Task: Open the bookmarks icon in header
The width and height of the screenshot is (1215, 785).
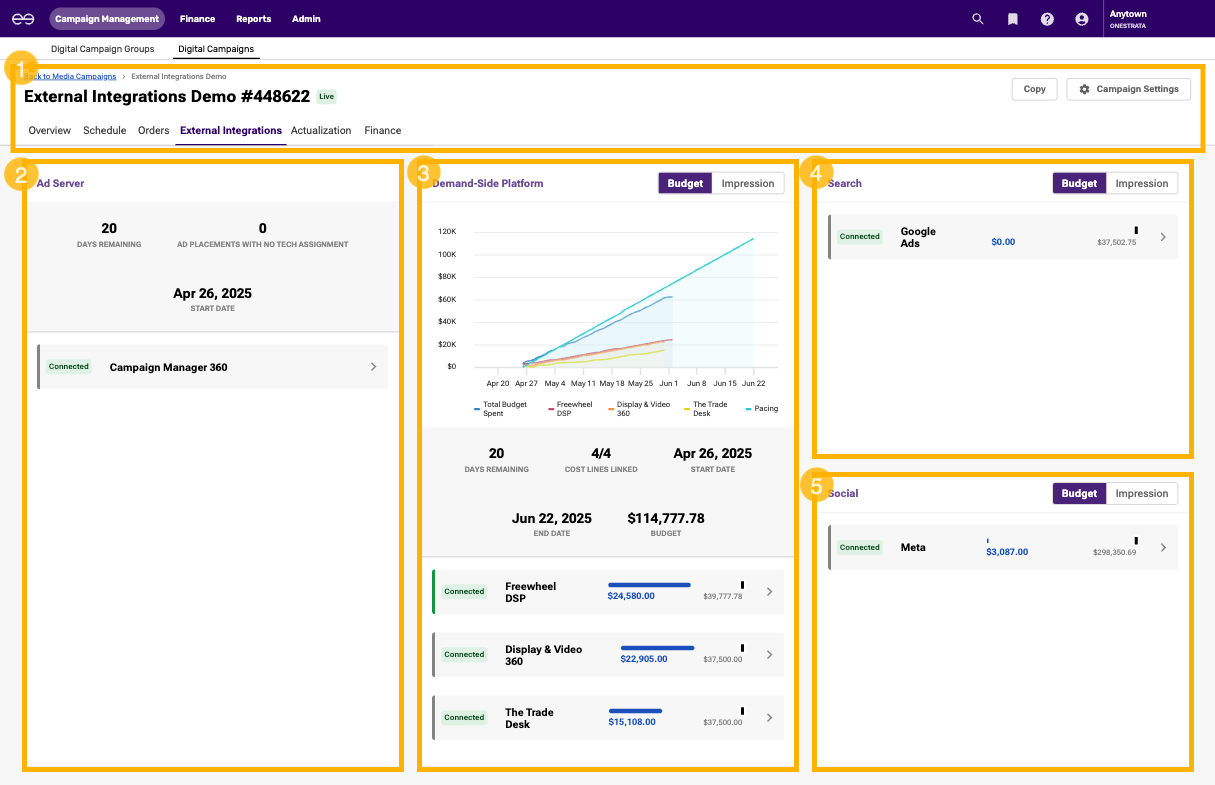Action: pyautogui.click(x=1013, y=19)
